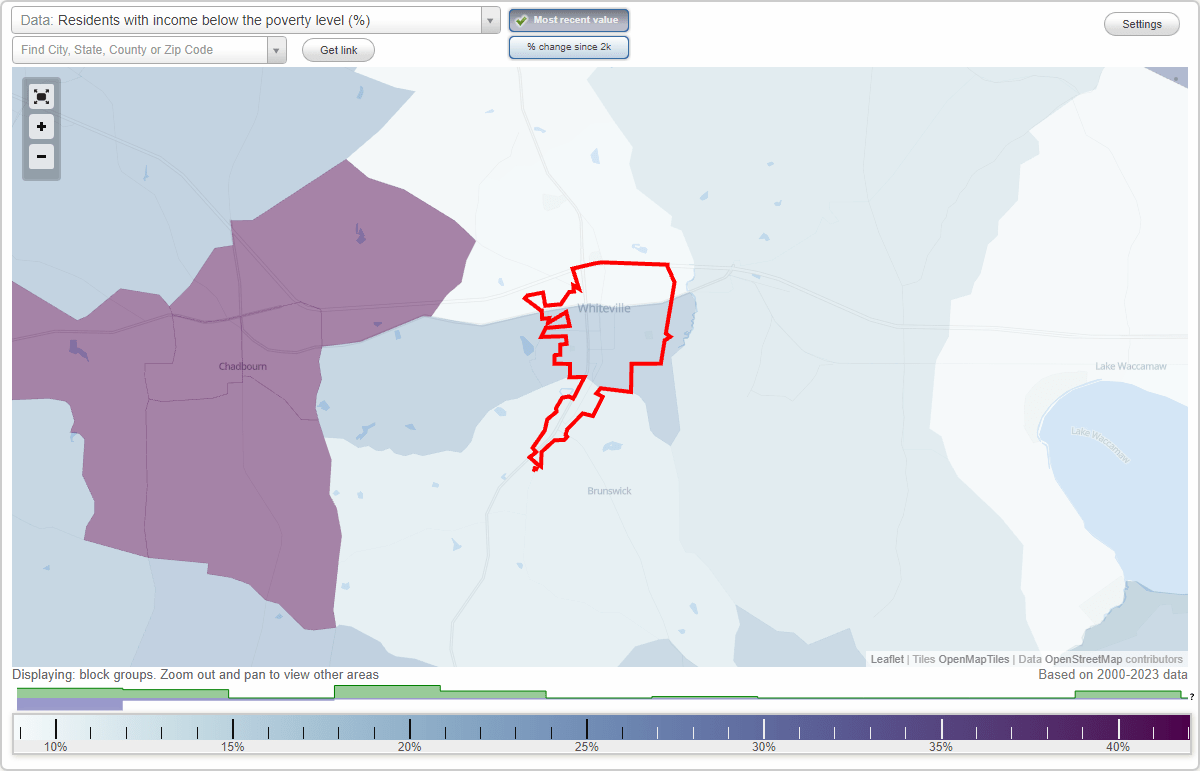Follow the Leaflet attribution link
The width and height of the screenshot is (1200, 771).
tap(885, 659)
